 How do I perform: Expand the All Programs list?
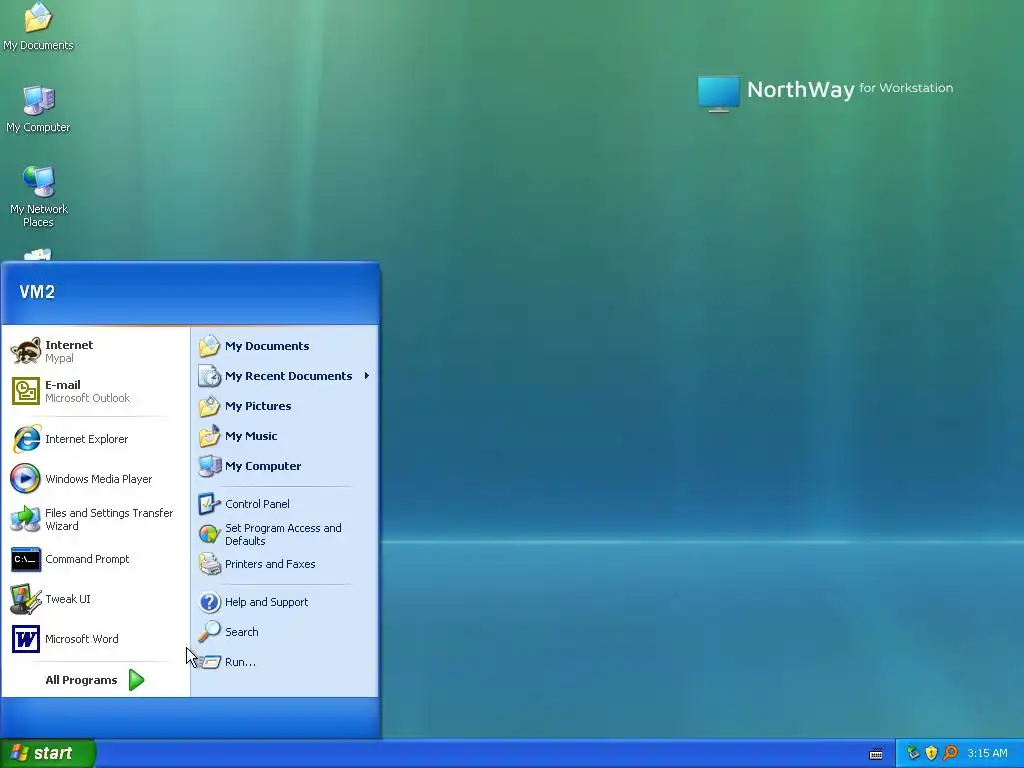point(95,680)
